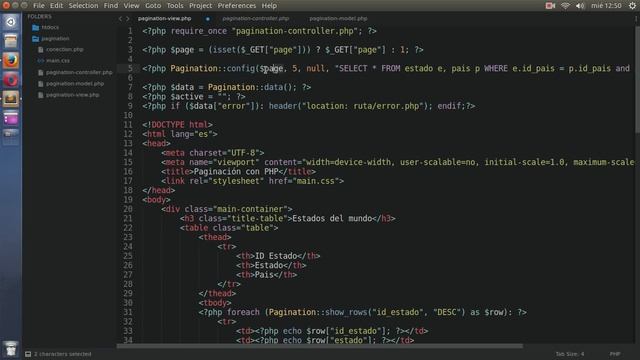Toggle the side bar icon in status bar
Screen dimensions: 640x360
coord(28,354)
